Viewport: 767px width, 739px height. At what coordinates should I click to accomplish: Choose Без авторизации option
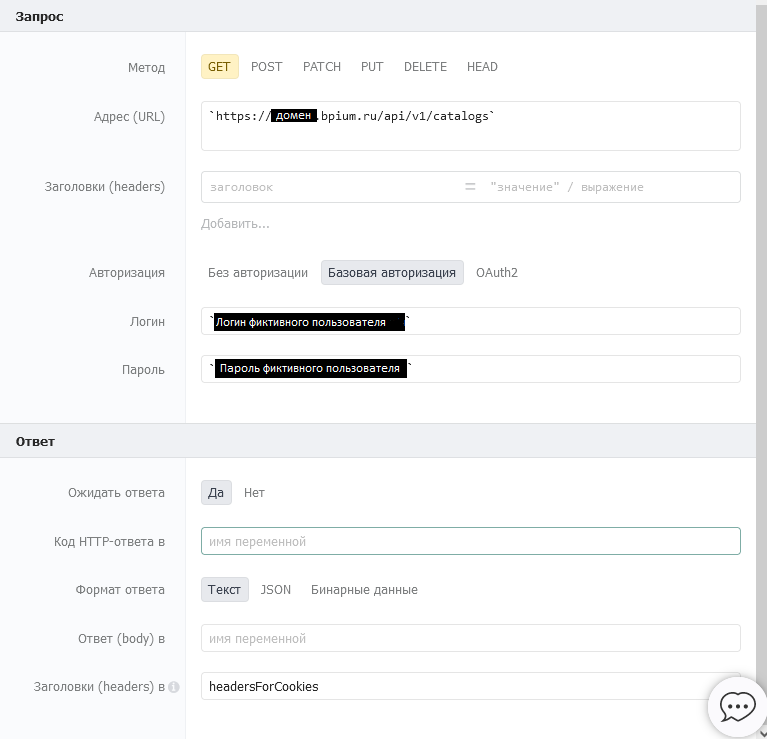coord(258,272)
